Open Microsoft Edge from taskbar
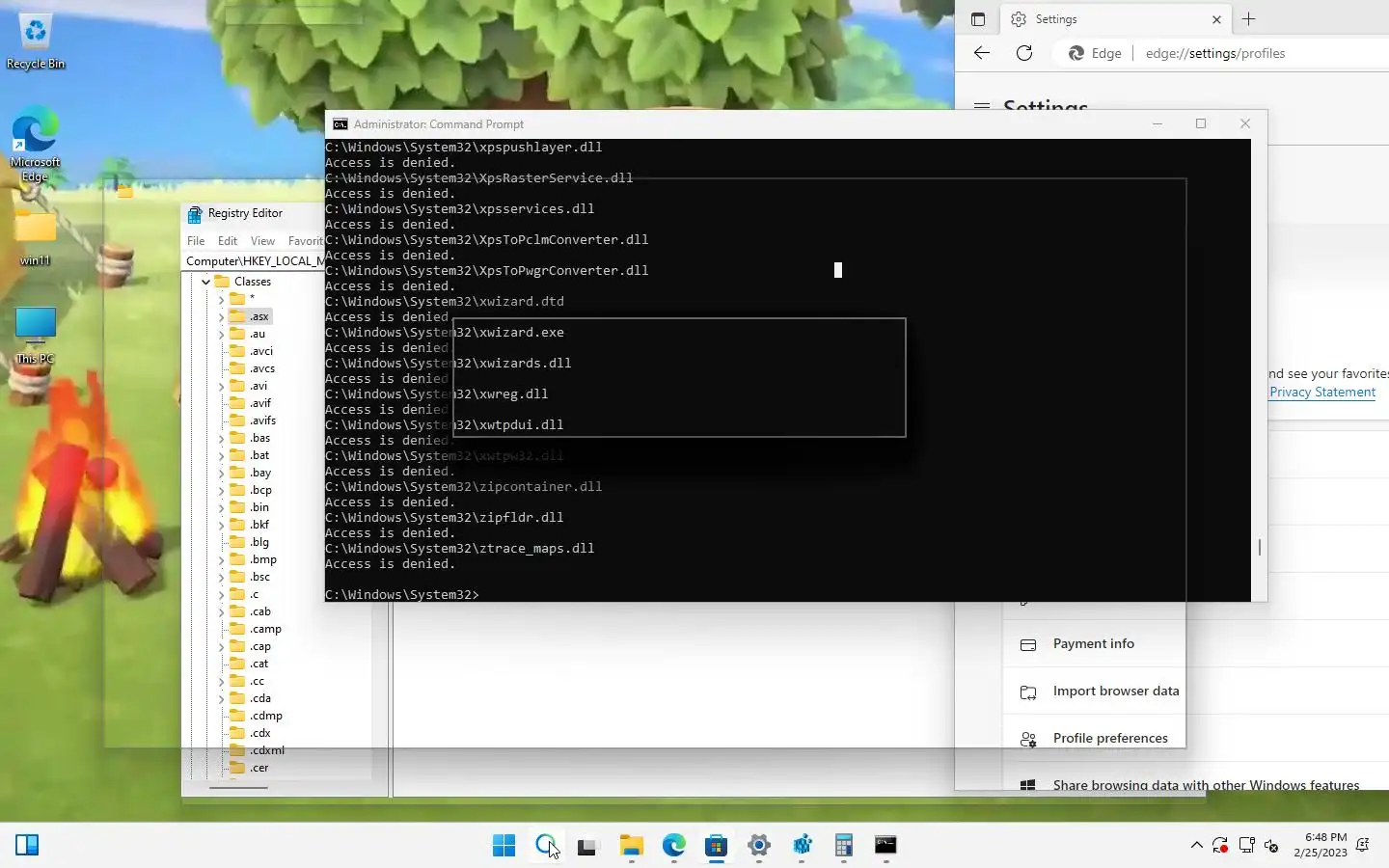The height and width of the screenshot is (868, 1389). 673,846
